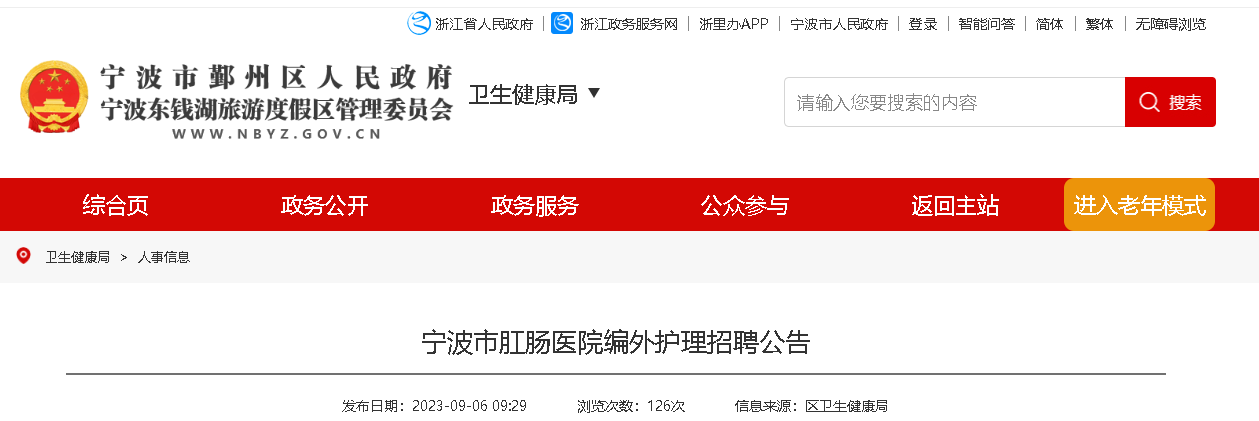Open 无障碍浏览 accessibility browsing
The width and height of the screenshot is (1259, 421).
tap(1171, 24)
